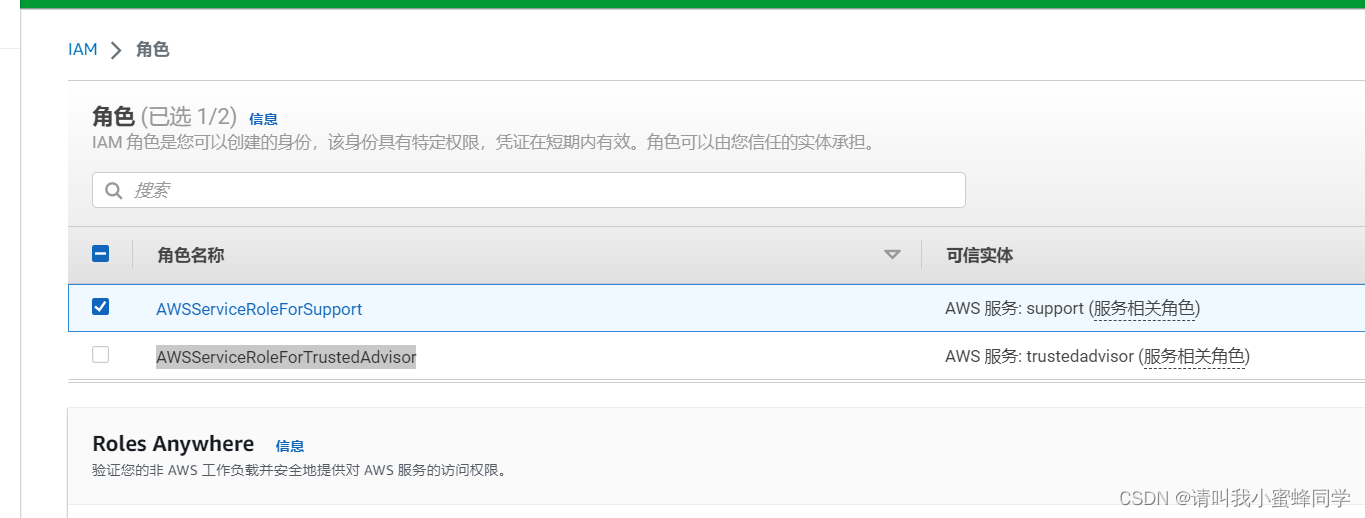Open 信息 link beside Roles Anywhere

click(290, 446)
